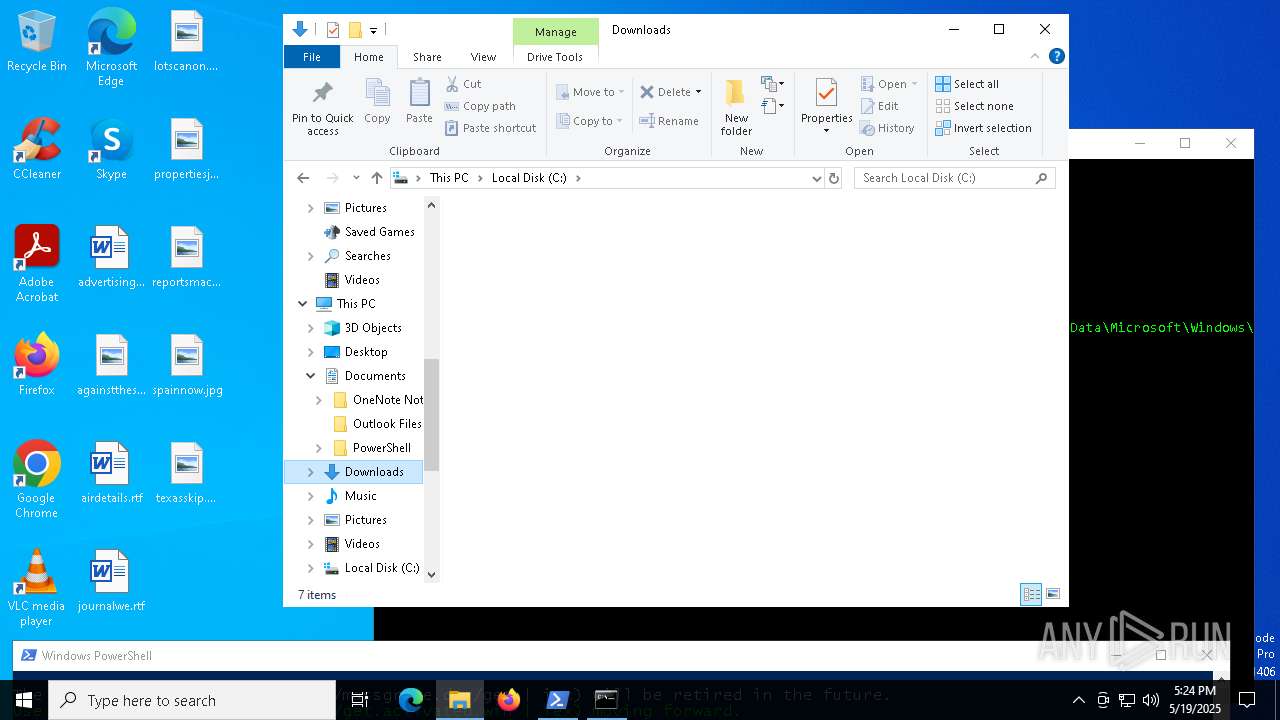Click the Copy ribbon button

point(377,102)
